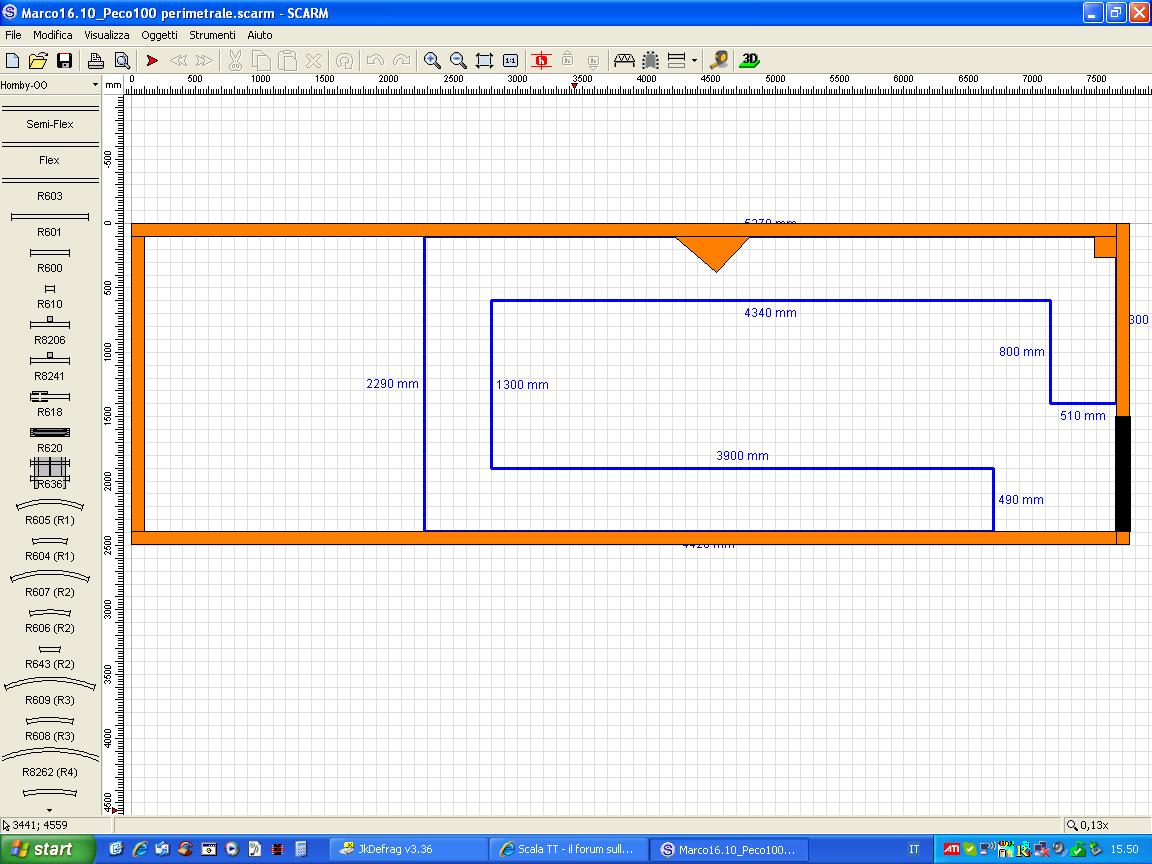Screen dimensions: 1152x864
Task: Open the layers icon dropdown arrow
Action: [694, 61]
